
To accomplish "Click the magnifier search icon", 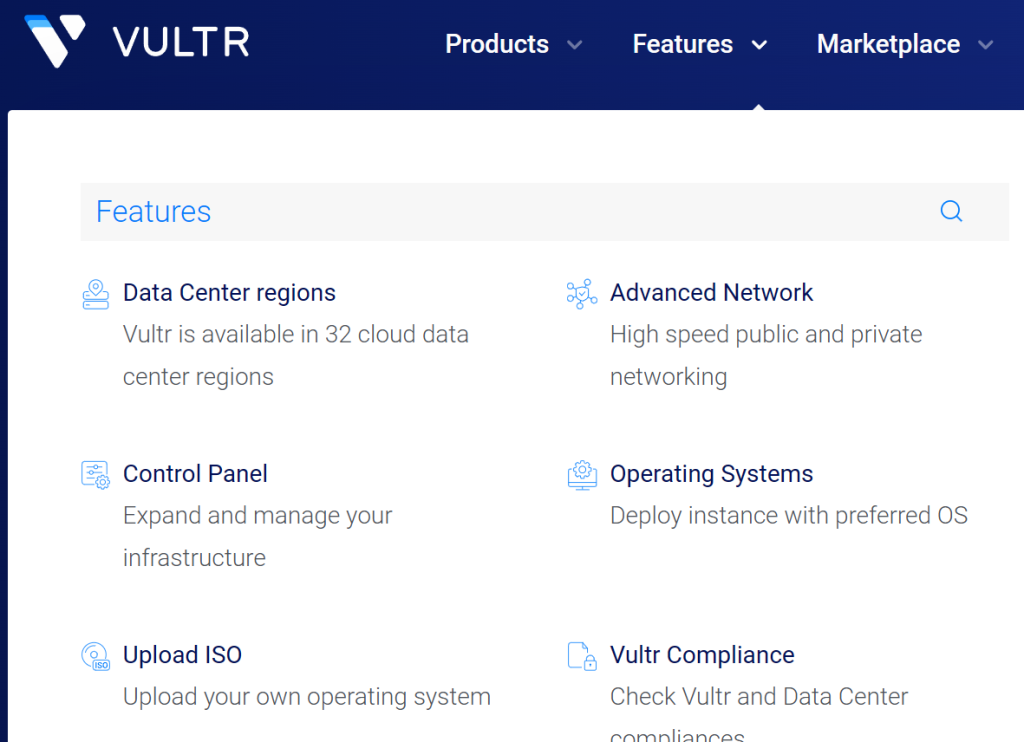I will point(951,211).
